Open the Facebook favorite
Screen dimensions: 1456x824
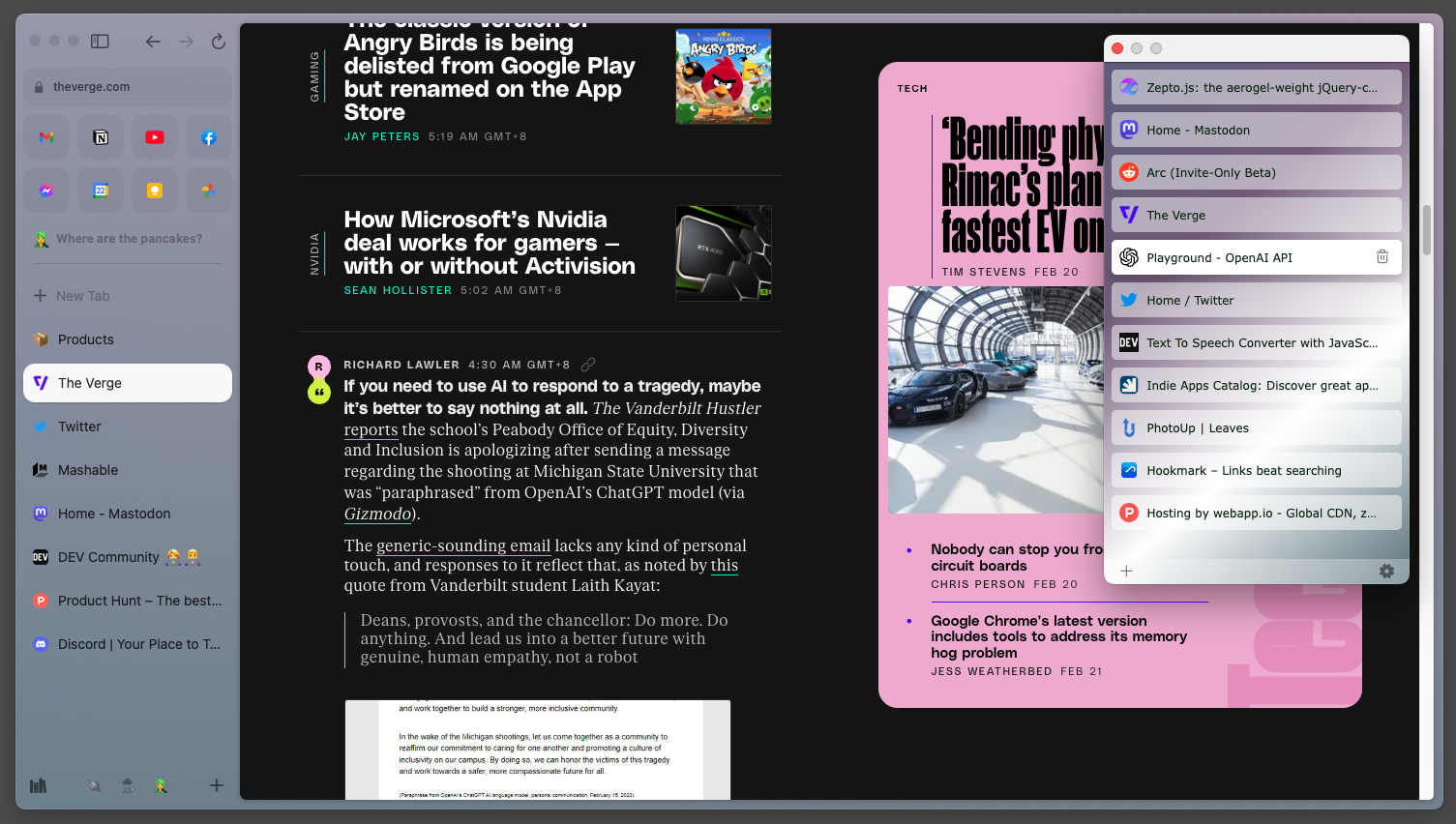coord(208,136)
